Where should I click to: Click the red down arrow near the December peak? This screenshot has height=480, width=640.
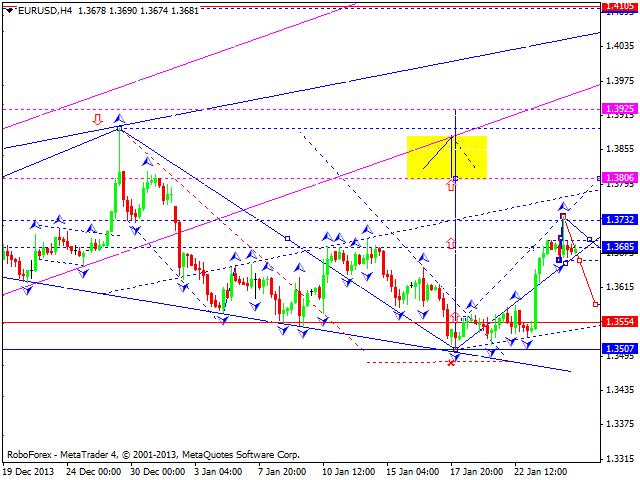click(97, 119)
